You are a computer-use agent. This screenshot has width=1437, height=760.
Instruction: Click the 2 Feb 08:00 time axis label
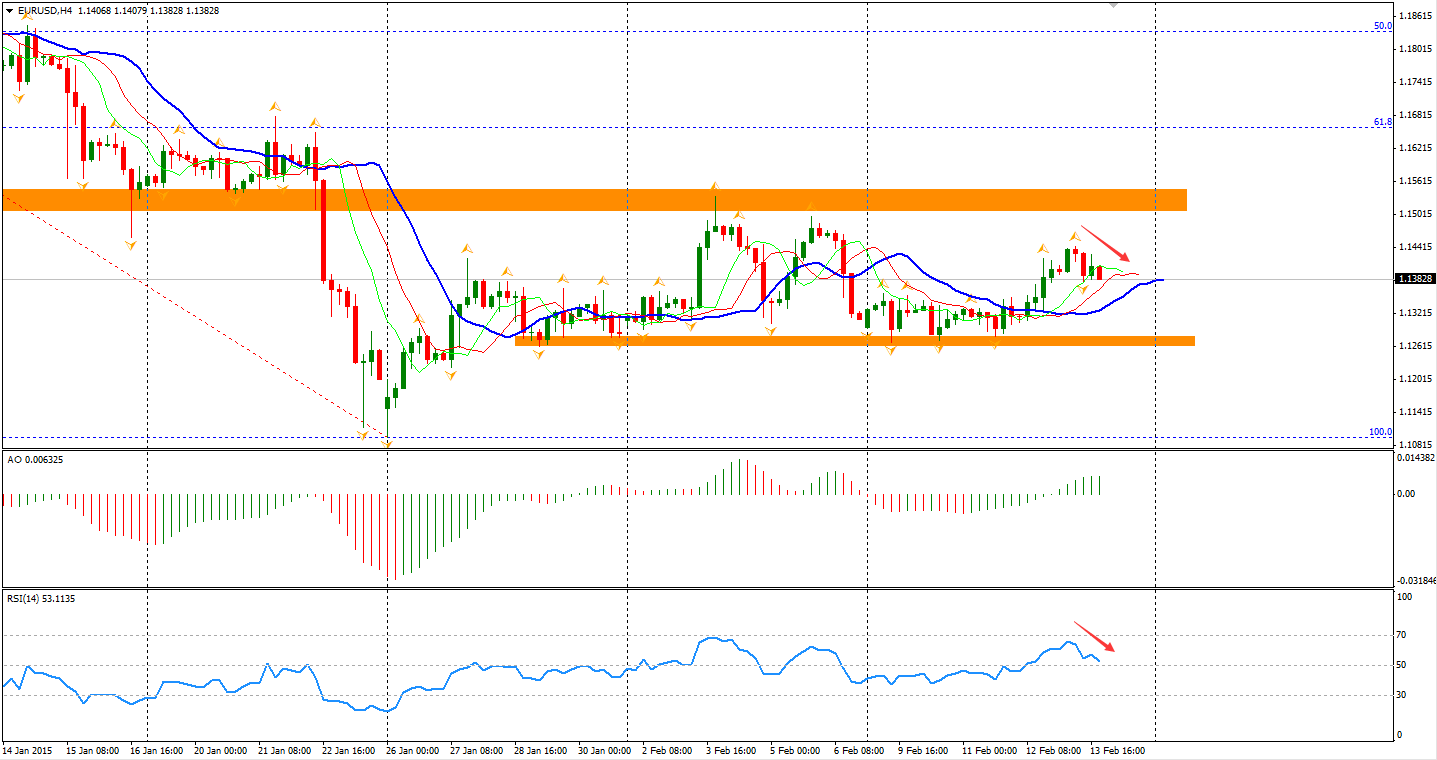click(x=669, y=749)
